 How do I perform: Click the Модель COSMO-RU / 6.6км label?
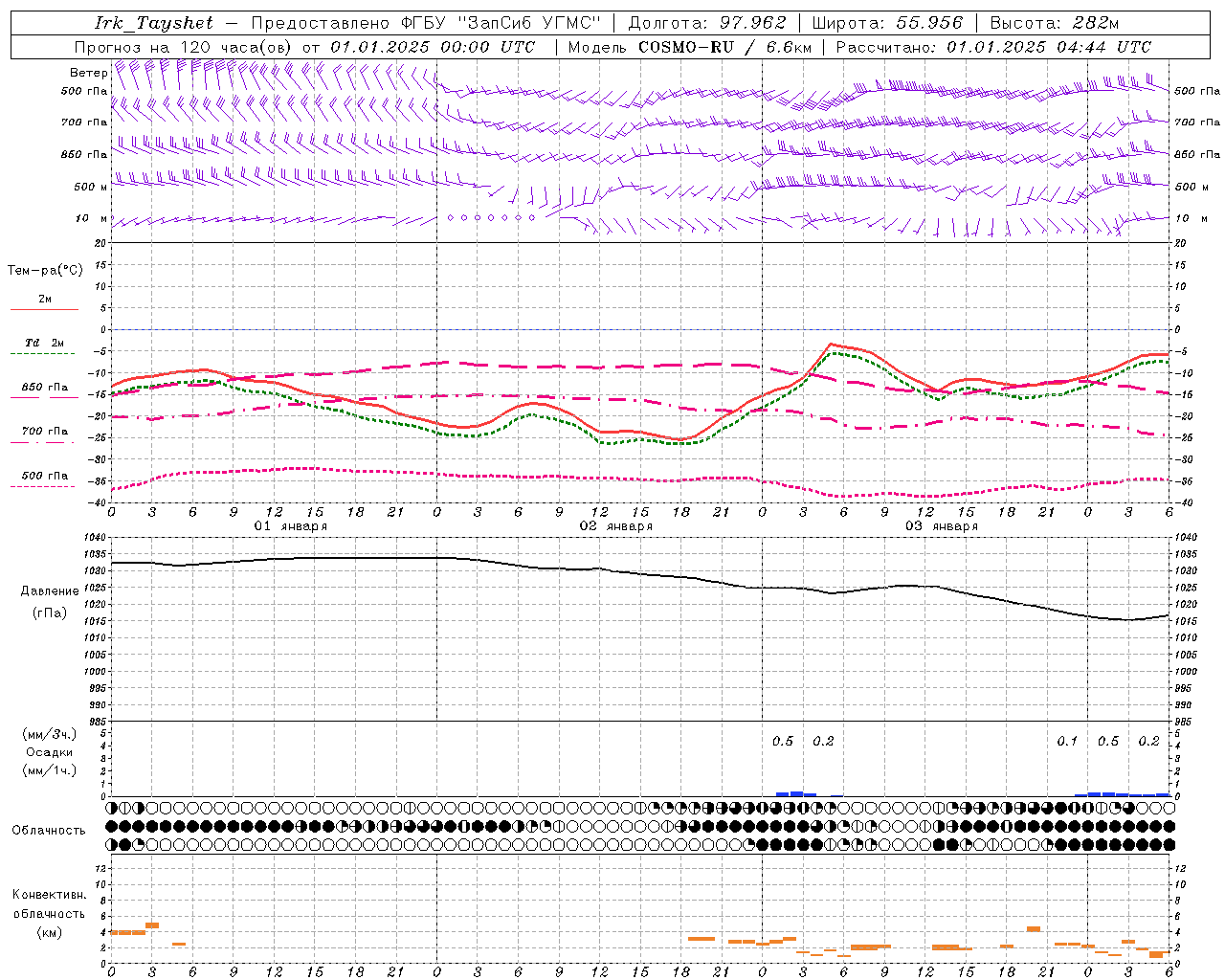[x=689, y=47]
